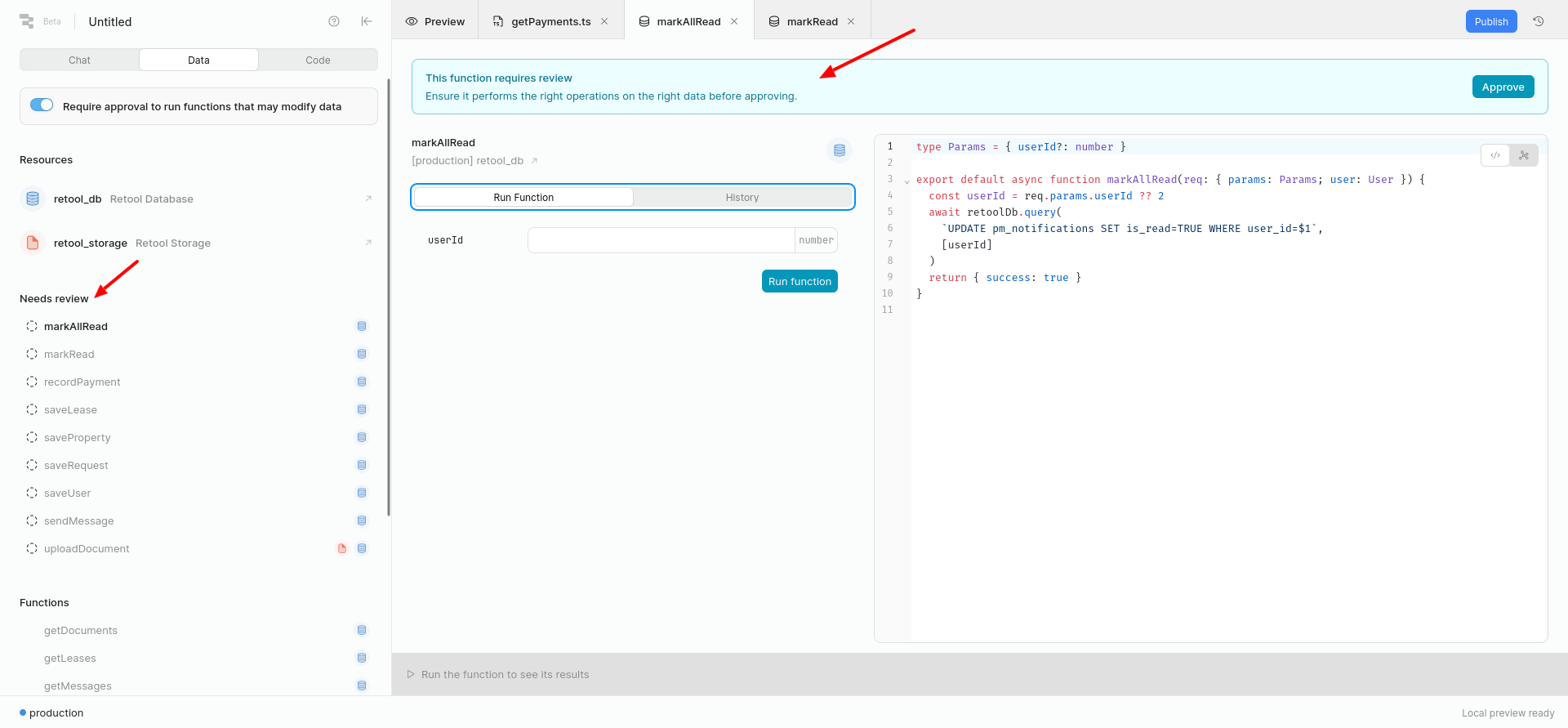Open the help question mark icon
This screenshot has height=728, width=1568.
pos(334,21)
